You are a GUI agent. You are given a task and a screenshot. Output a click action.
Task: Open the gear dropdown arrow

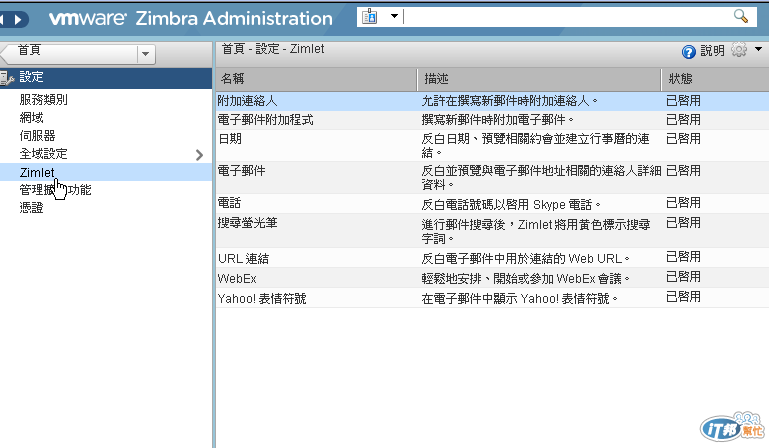click(x=758, y=49)
